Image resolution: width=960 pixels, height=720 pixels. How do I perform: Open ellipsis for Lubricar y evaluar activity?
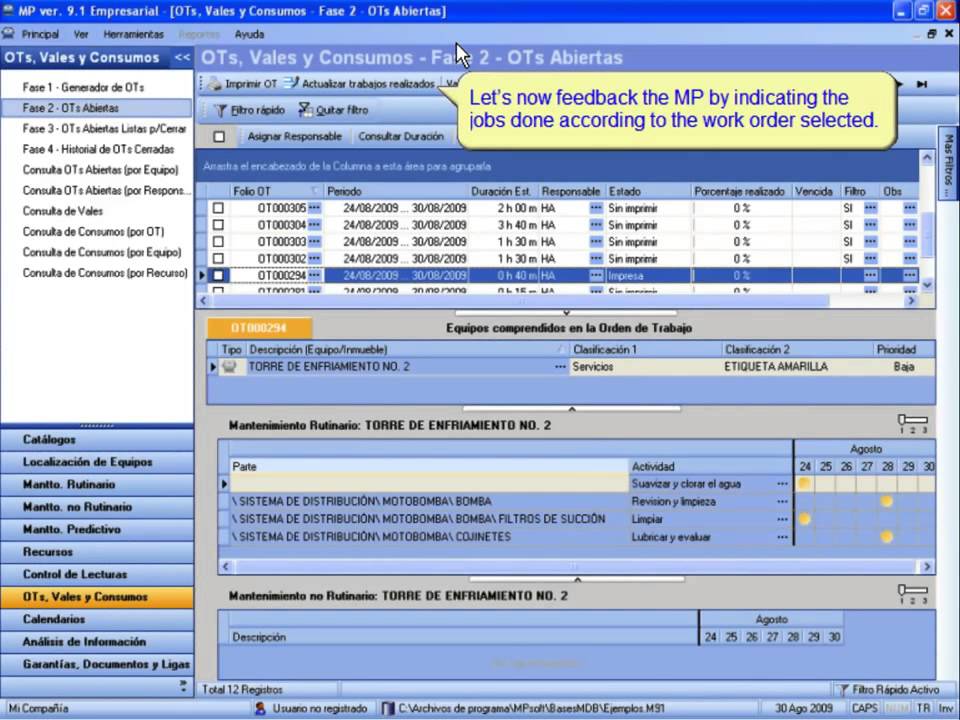[782, 537]
